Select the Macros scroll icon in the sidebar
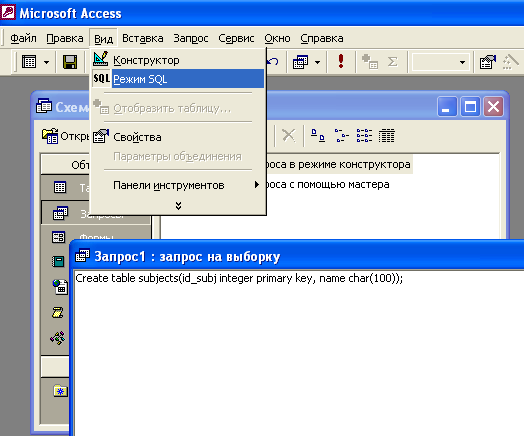Screen dimensions: 524x436 tap(57, 313)
